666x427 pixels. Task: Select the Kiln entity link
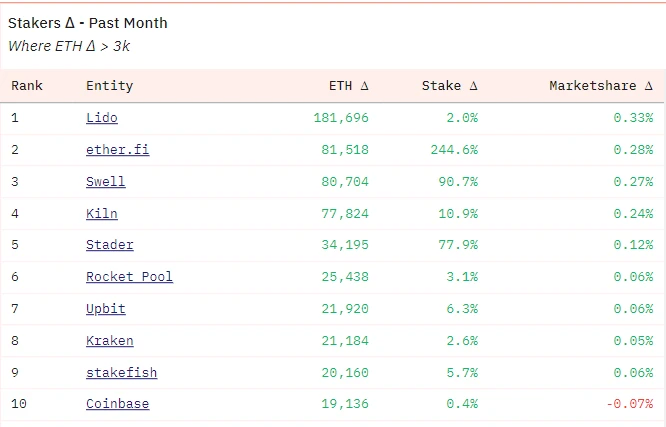(x=101, y=213)
